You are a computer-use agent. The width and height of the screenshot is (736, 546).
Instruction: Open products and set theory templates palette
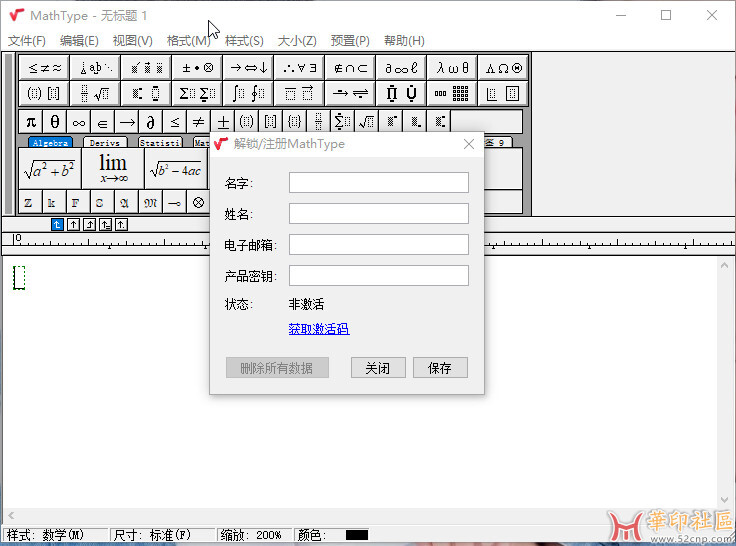(x=401, y=93)
